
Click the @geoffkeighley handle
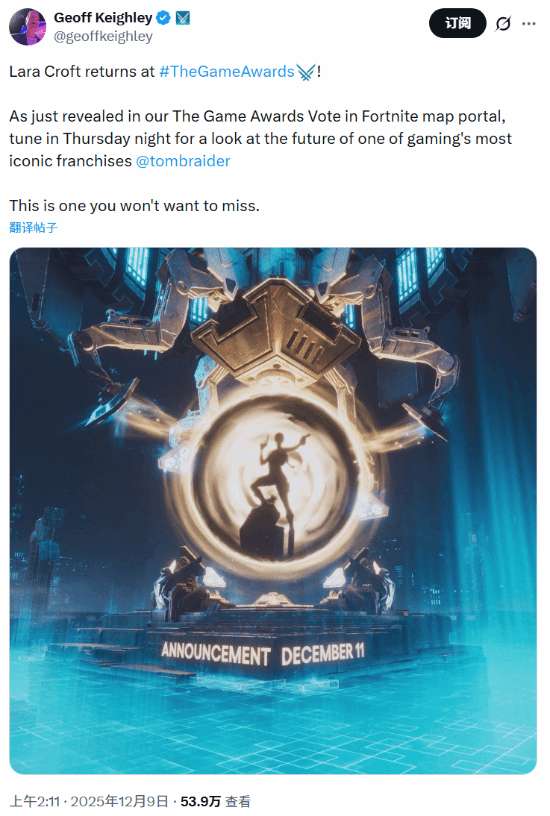(x=103, y=36)
